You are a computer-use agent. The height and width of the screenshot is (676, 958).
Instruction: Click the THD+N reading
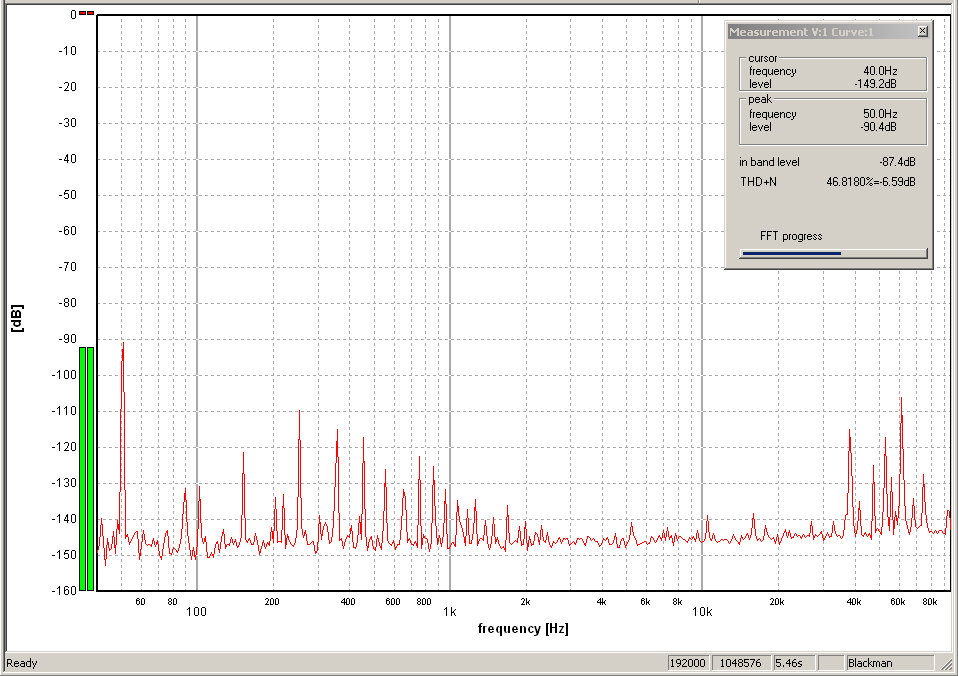[x=870, y=182]
